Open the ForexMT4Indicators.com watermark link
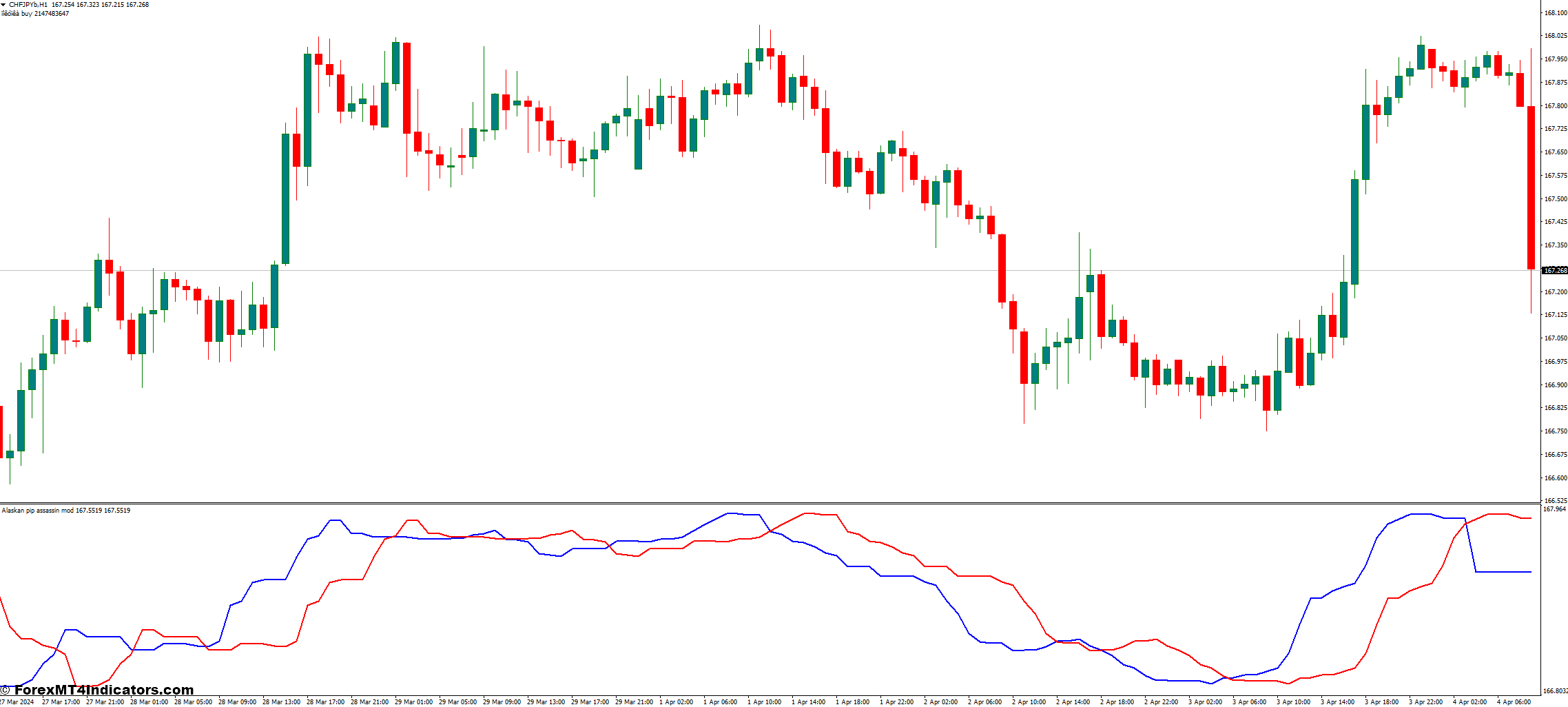This screenshot has width=1568, height=707. (98, 690)
